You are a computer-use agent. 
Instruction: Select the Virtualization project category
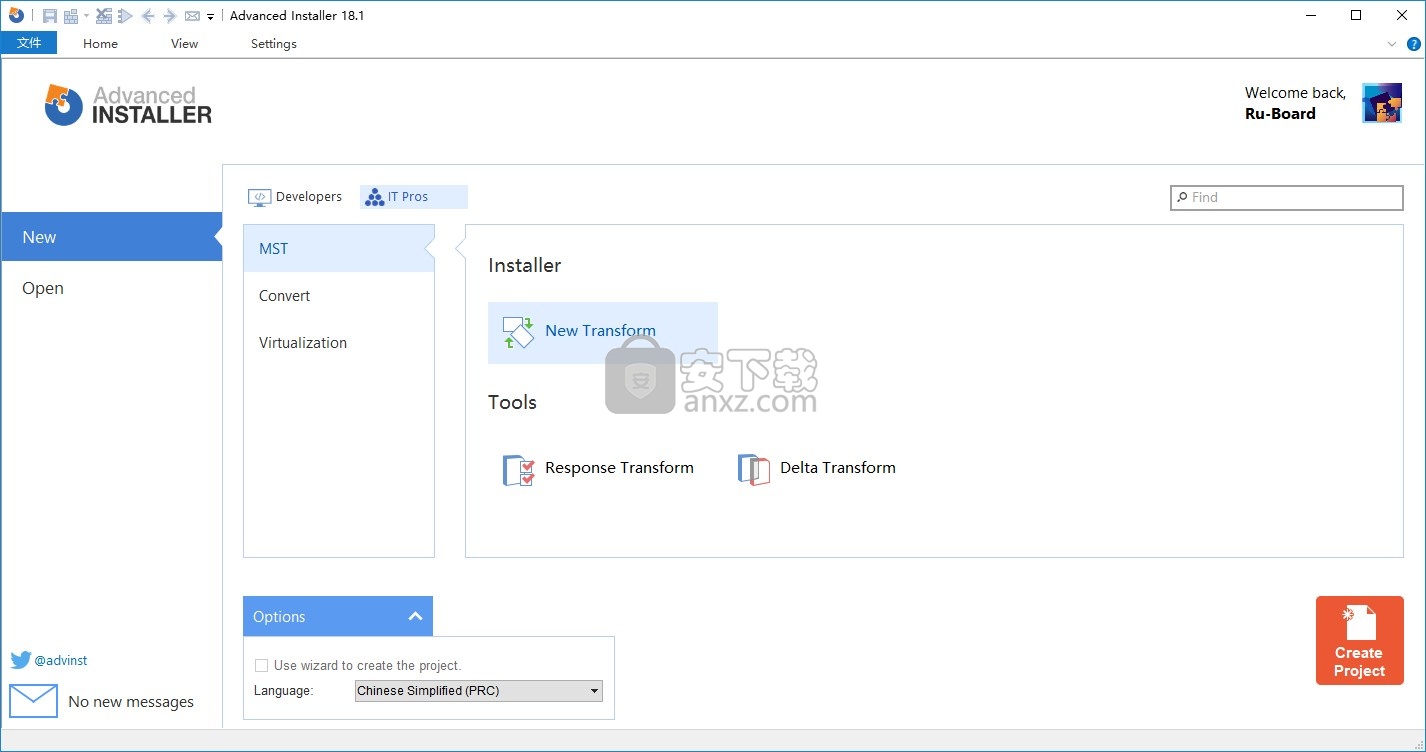(339, 342)
